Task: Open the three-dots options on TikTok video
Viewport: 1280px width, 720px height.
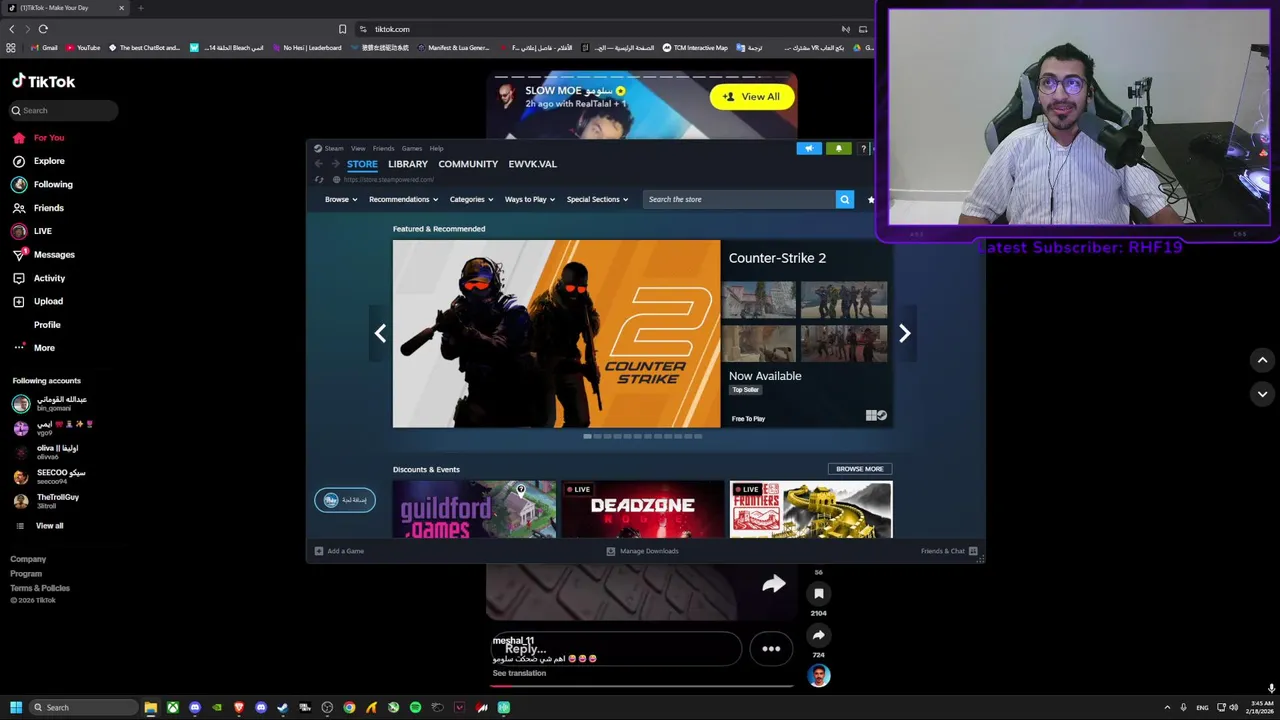Action: click(771, 649)
